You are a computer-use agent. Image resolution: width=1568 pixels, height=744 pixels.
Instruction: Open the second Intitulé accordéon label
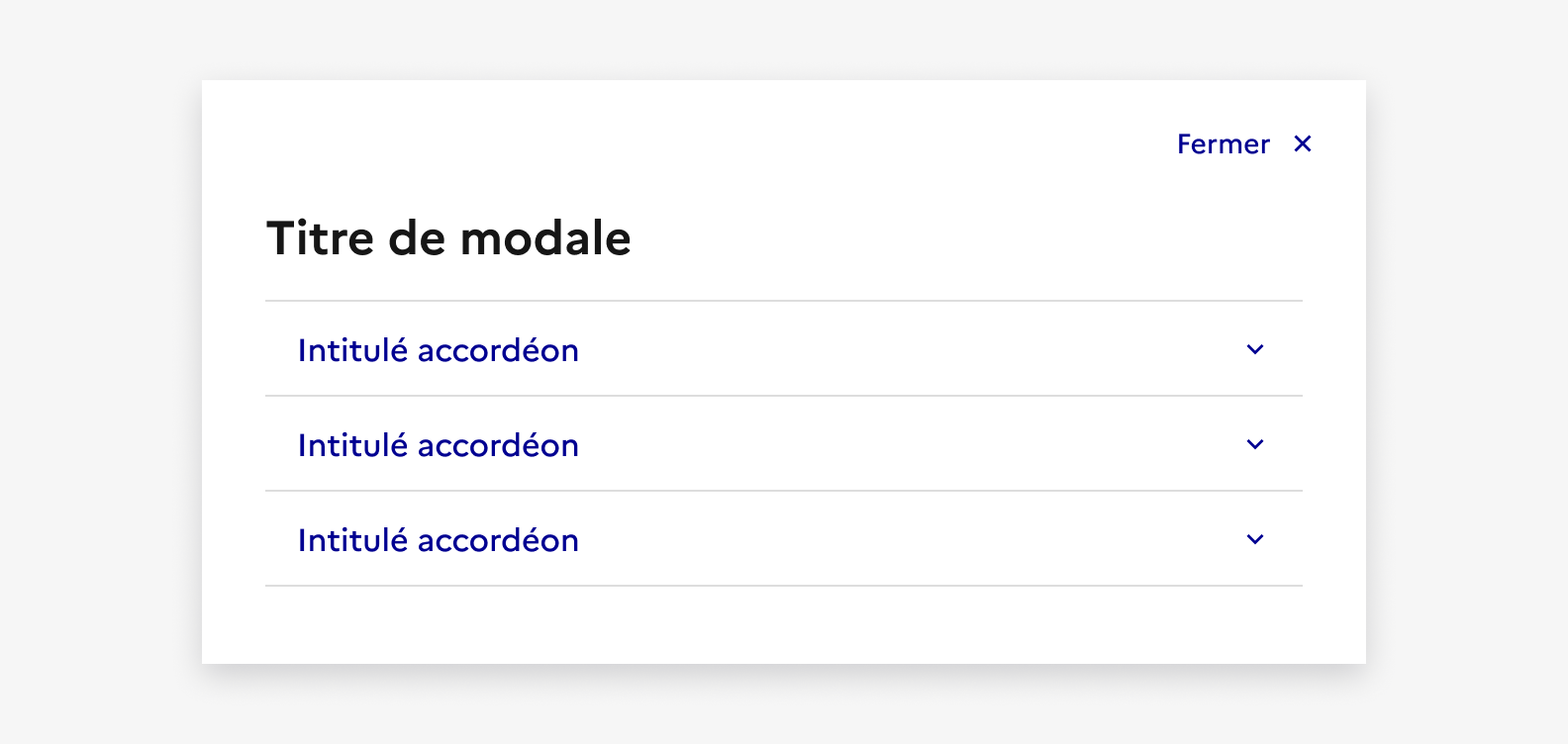point(438,445)
